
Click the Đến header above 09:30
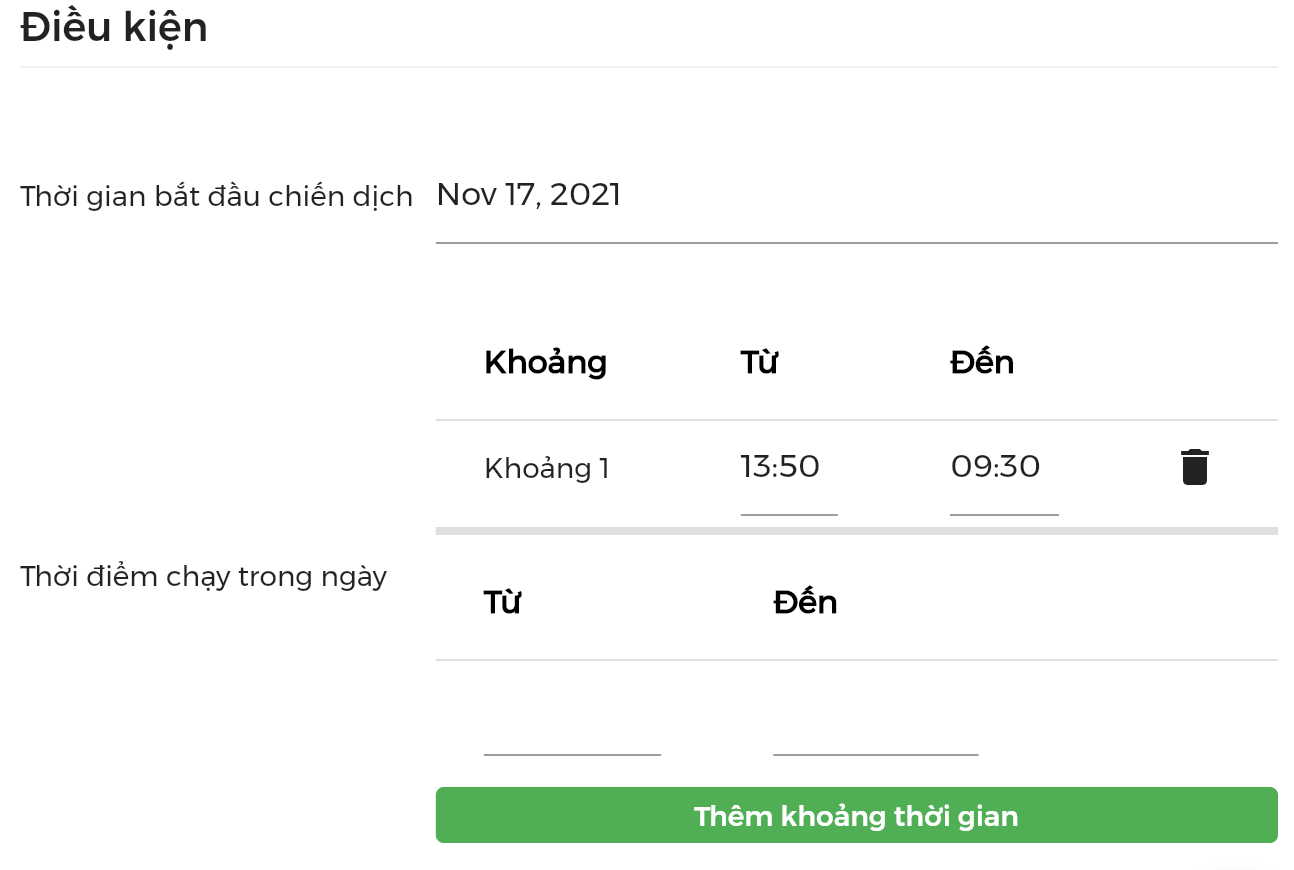982,362
